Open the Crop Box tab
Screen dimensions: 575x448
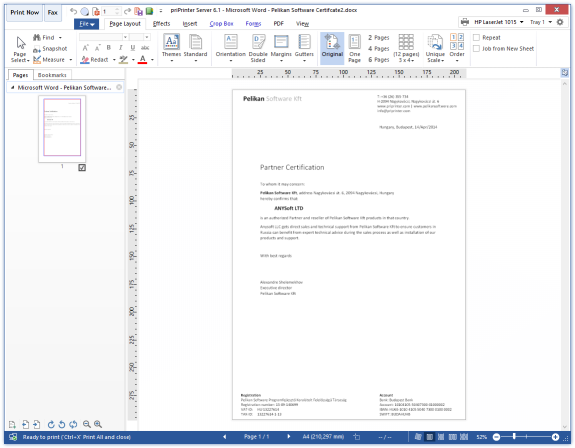pyautogui.click(x=221, y=24)
